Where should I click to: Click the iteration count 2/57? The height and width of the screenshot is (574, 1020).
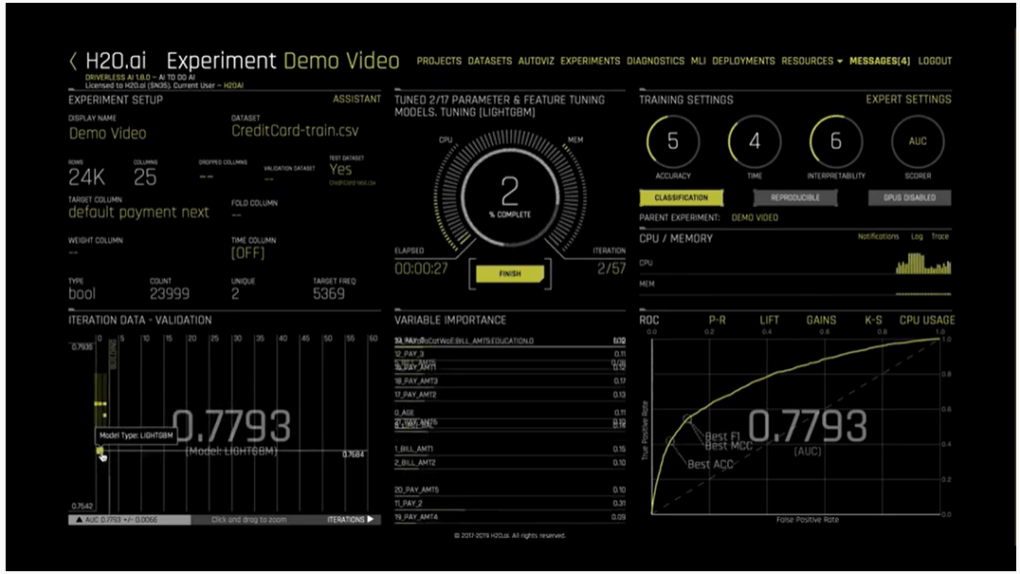(611, 269)
